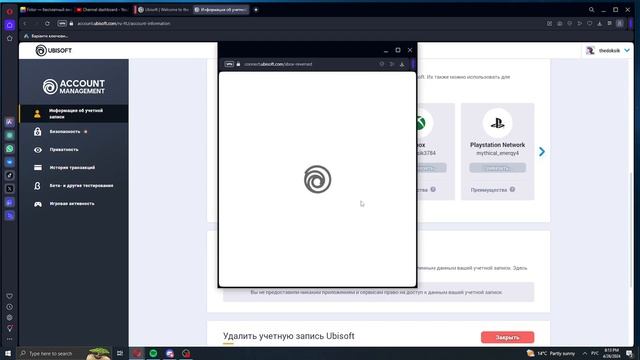Click the PlayStation Network logo icon
The width and height of the screenshot is (640, 360).
click(x=497, y=123)
